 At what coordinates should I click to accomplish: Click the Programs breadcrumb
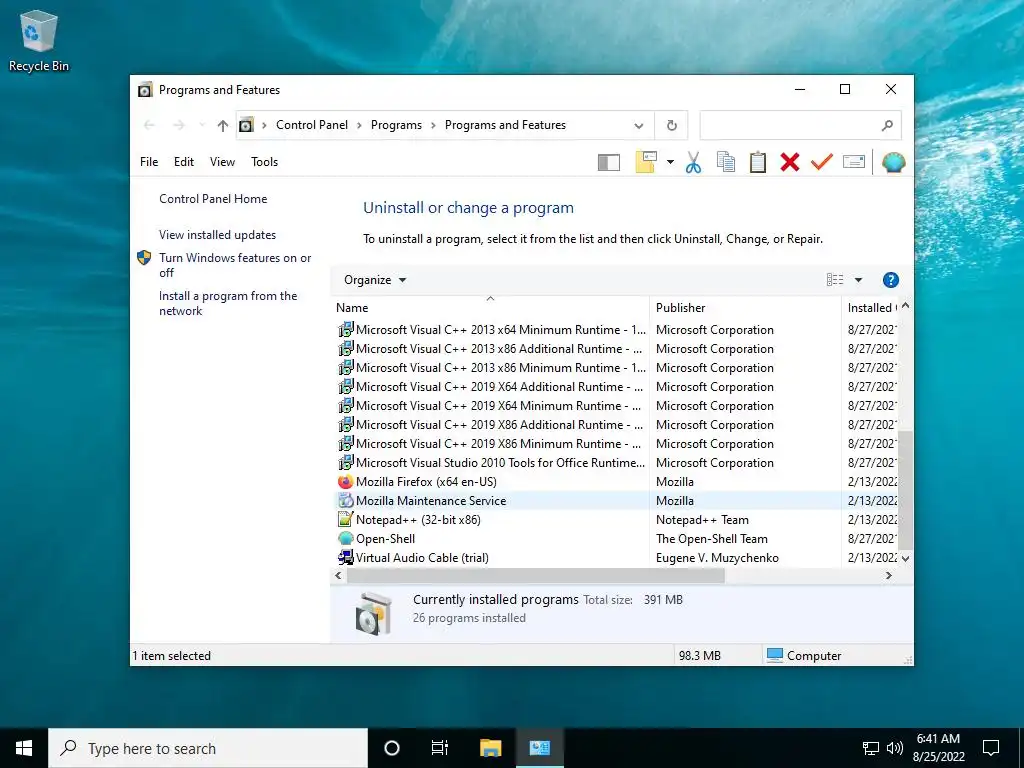(396, 125)
